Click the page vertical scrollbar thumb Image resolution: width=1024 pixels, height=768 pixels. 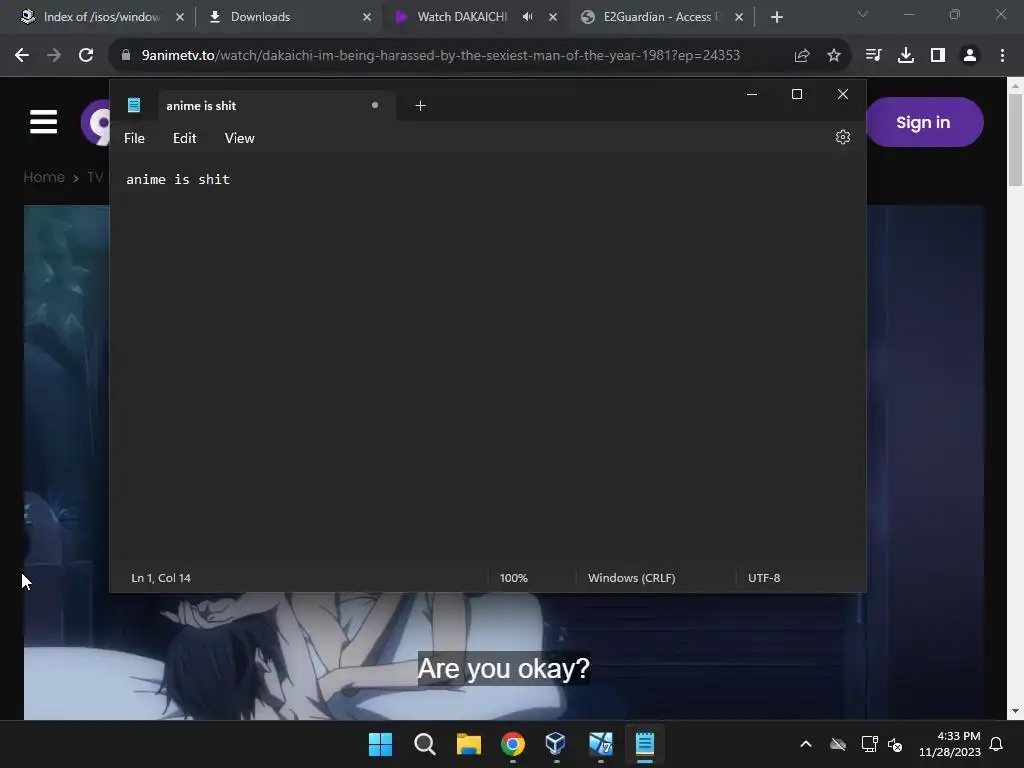click(1015, 140)
